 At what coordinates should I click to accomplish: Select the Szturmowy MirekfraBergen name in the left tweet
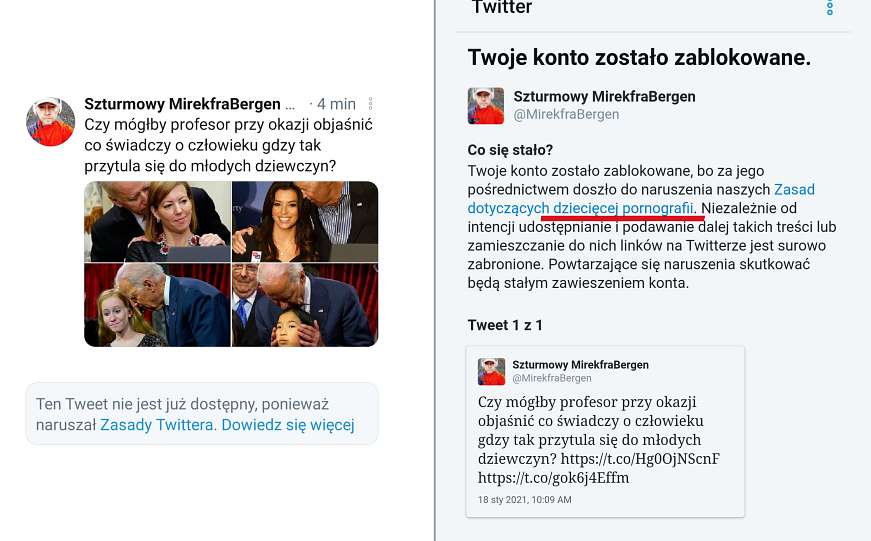(182, 104)
